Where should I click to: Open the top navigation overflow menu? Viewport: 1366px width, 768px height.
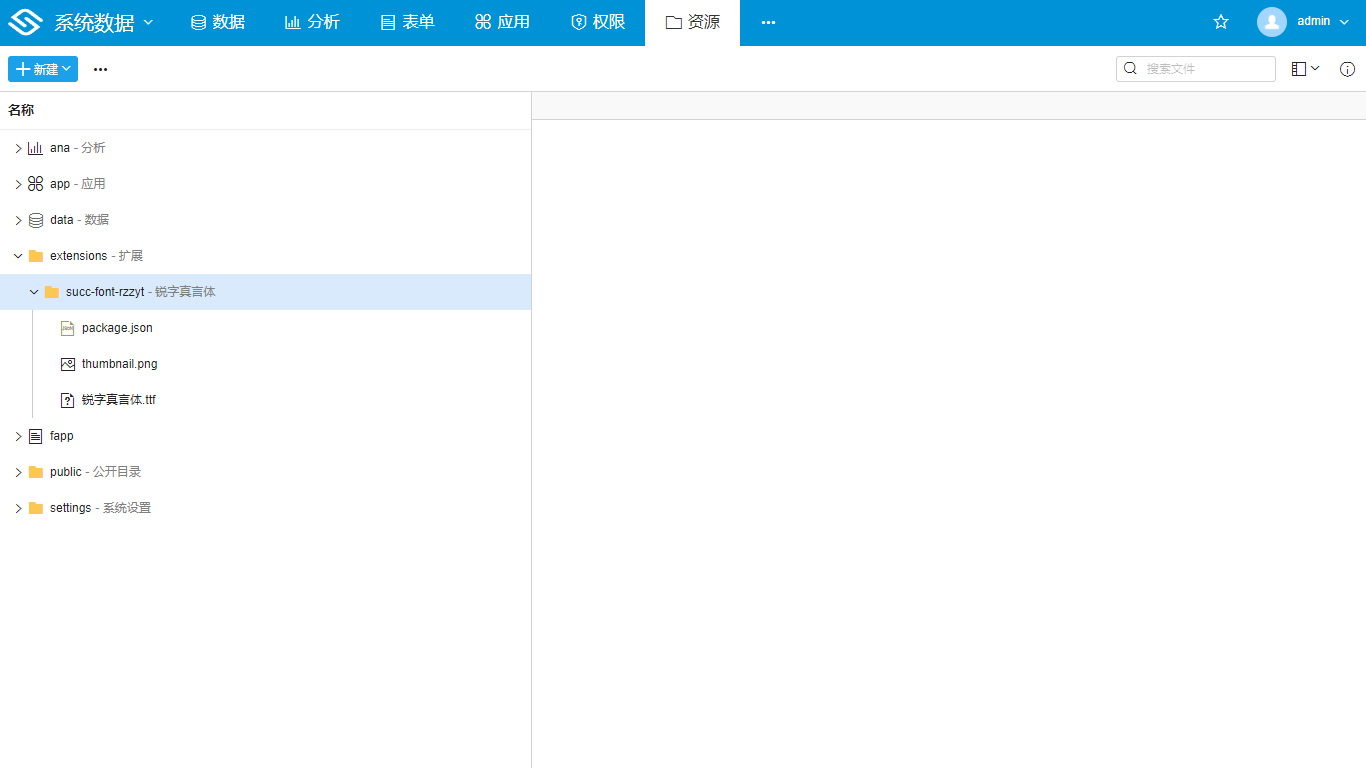[x=768, y=22]
